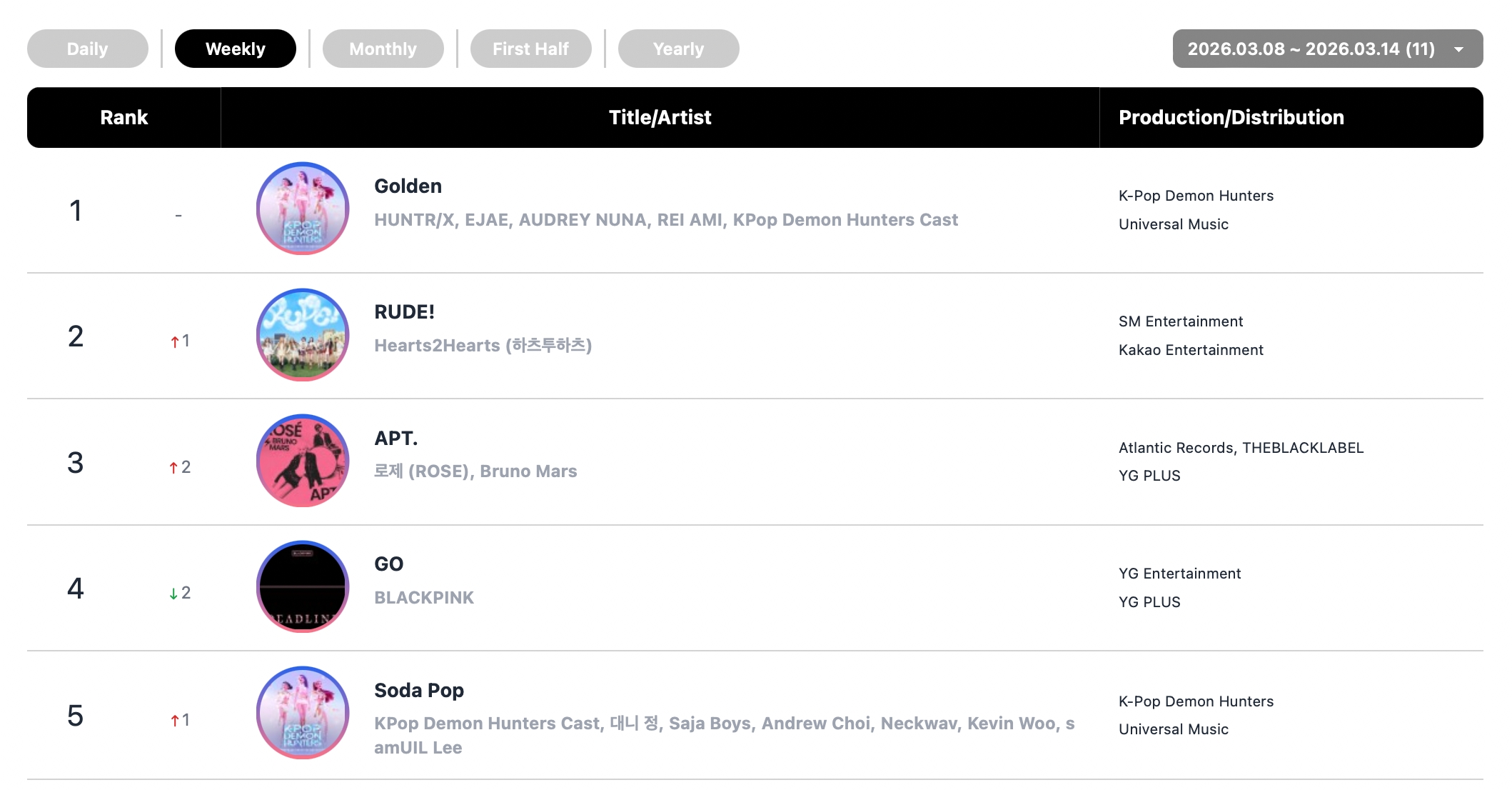Switch to the Daily chart tab

click(88, 49)
